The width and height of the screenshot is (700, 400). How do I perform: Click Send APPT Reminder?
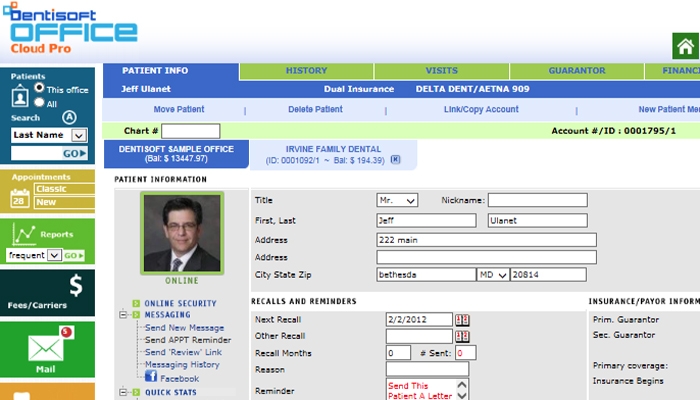point(188,340)
